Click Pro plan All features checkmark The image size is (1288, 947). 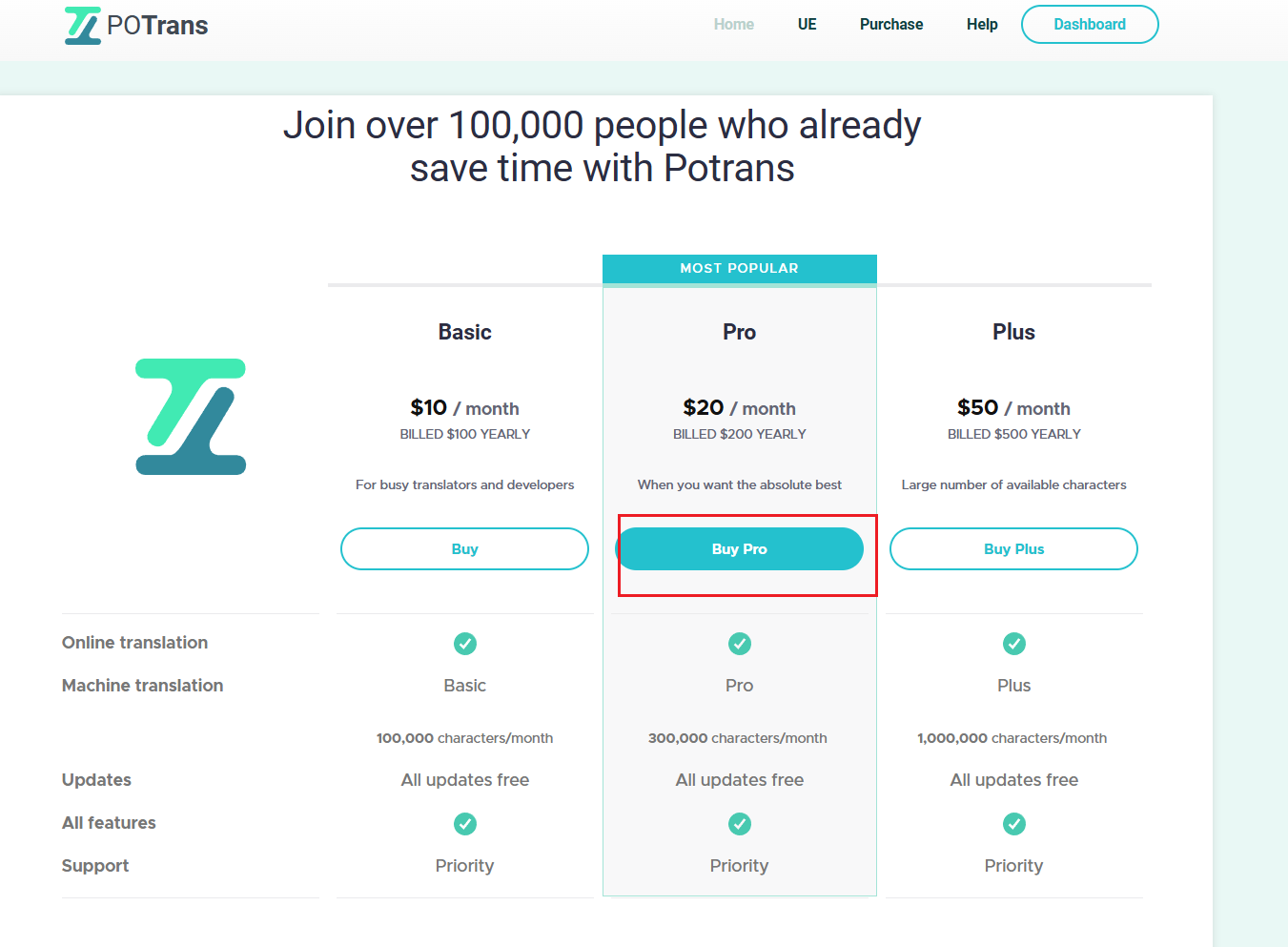740,824
